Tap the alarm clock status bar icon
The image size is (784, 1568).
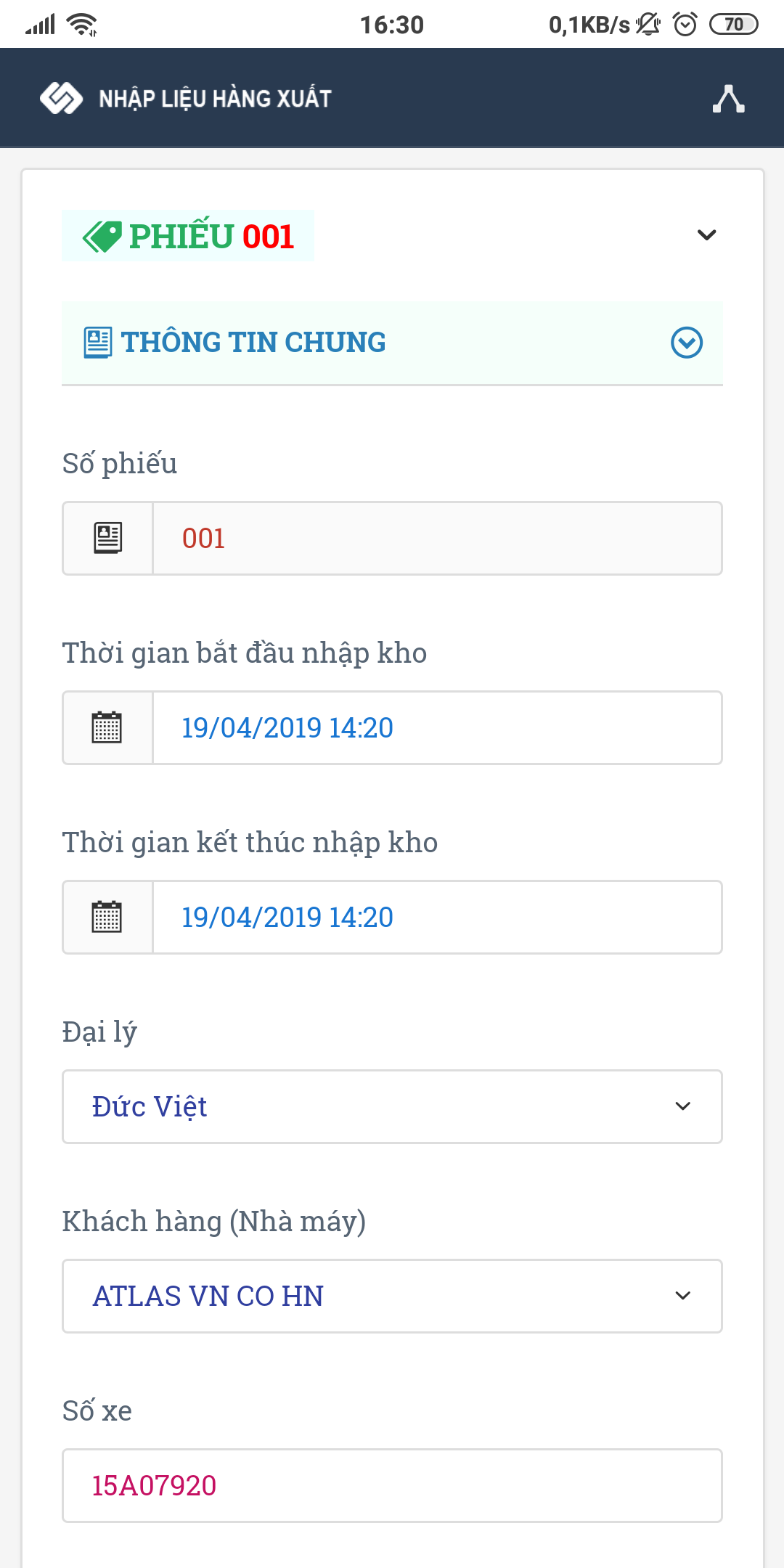[x=685, y=25]
